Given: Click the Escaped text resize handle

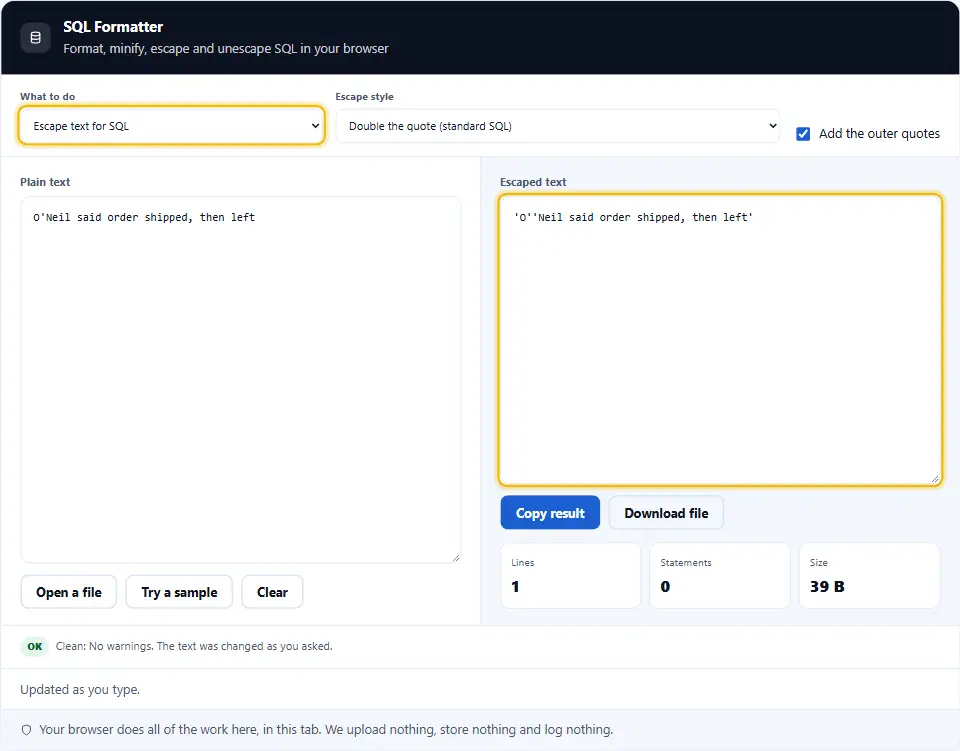Looking at the screenshot, I should click(x=935, y=479).
